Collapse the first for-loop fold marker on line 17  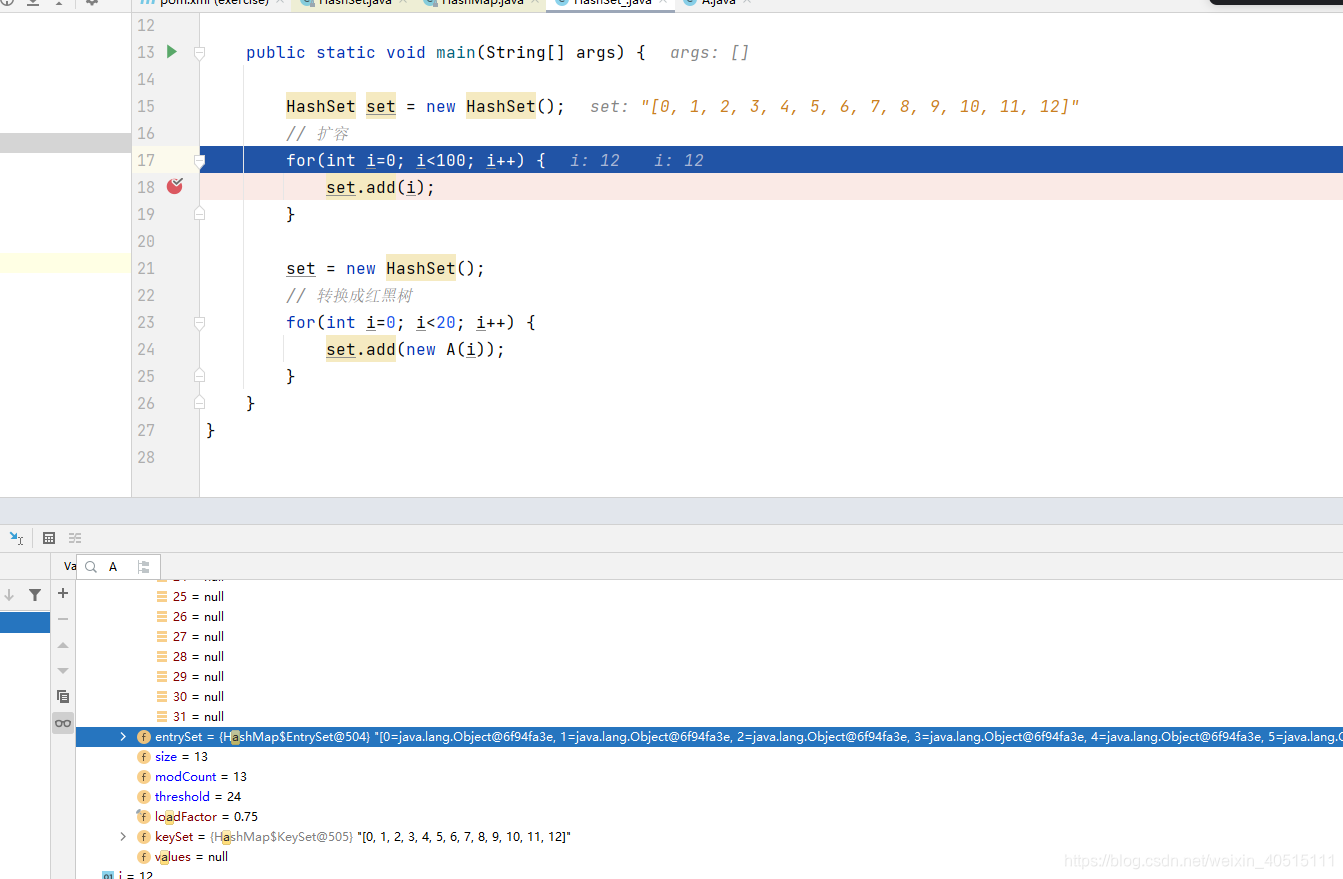coord(199,160)
